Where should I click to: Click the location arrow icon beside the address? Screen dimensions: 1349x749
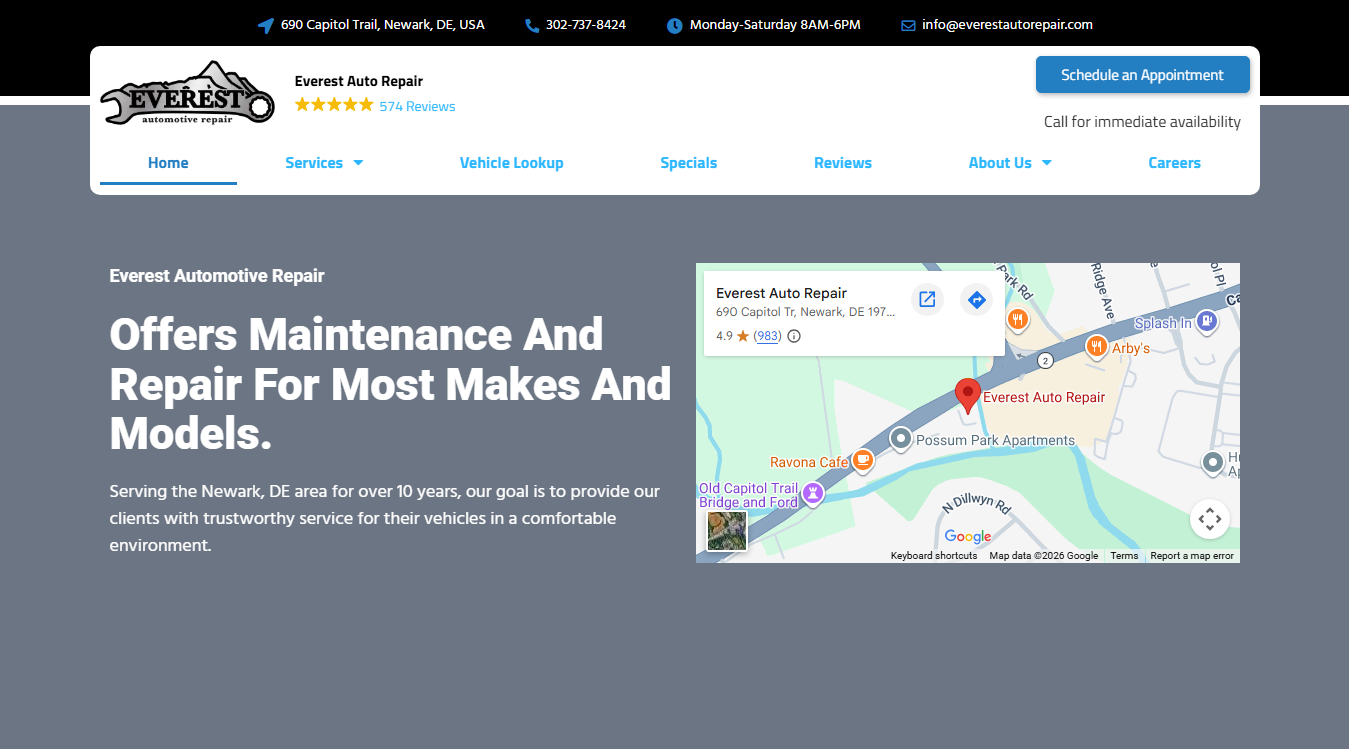tap(265, 25)
